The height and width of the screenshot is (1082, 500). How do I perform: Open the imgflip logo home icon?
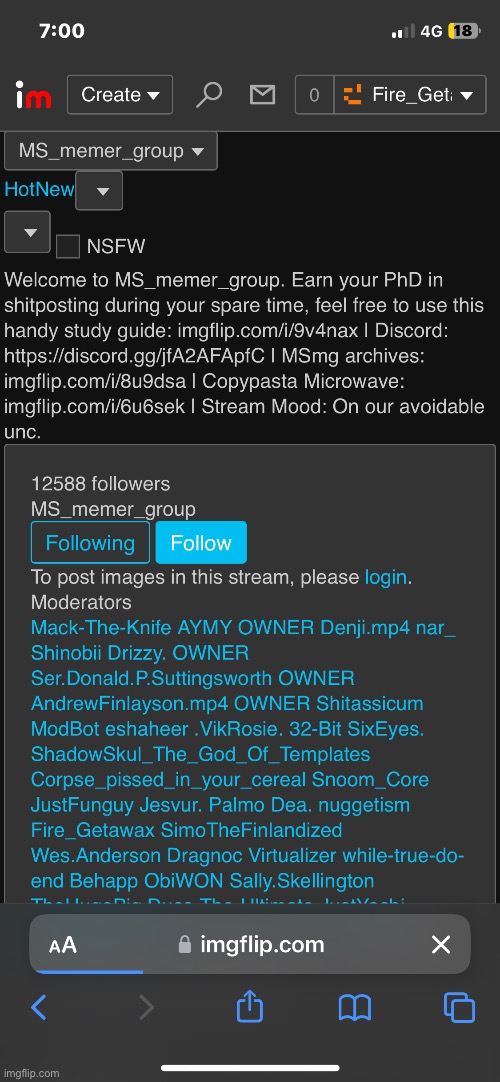coord(33,95)
